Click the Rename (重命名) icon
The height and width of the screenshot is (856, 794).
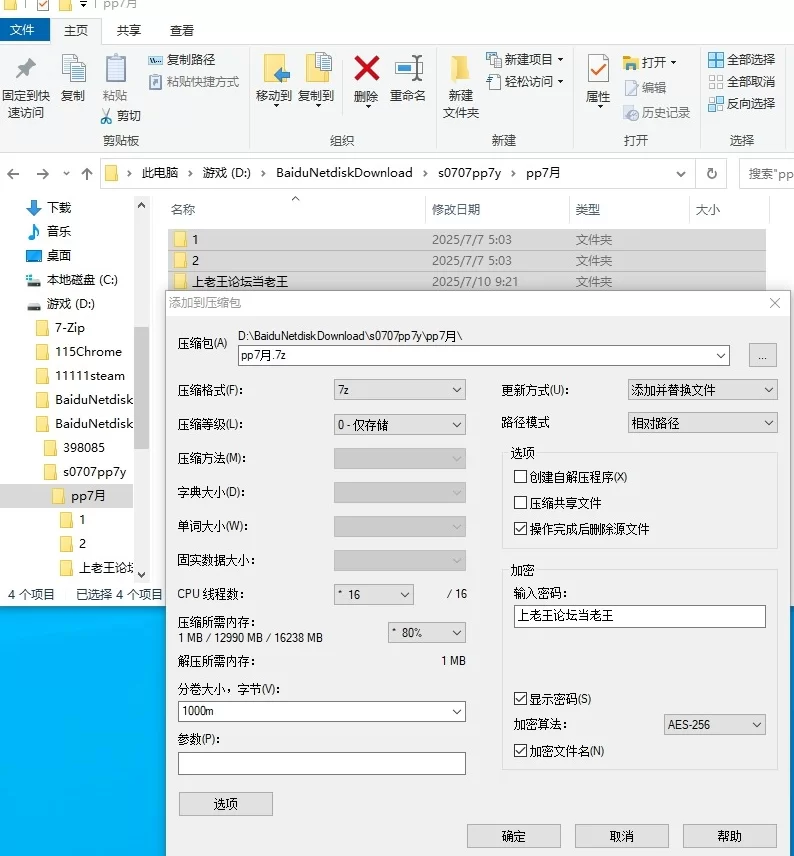408,69
